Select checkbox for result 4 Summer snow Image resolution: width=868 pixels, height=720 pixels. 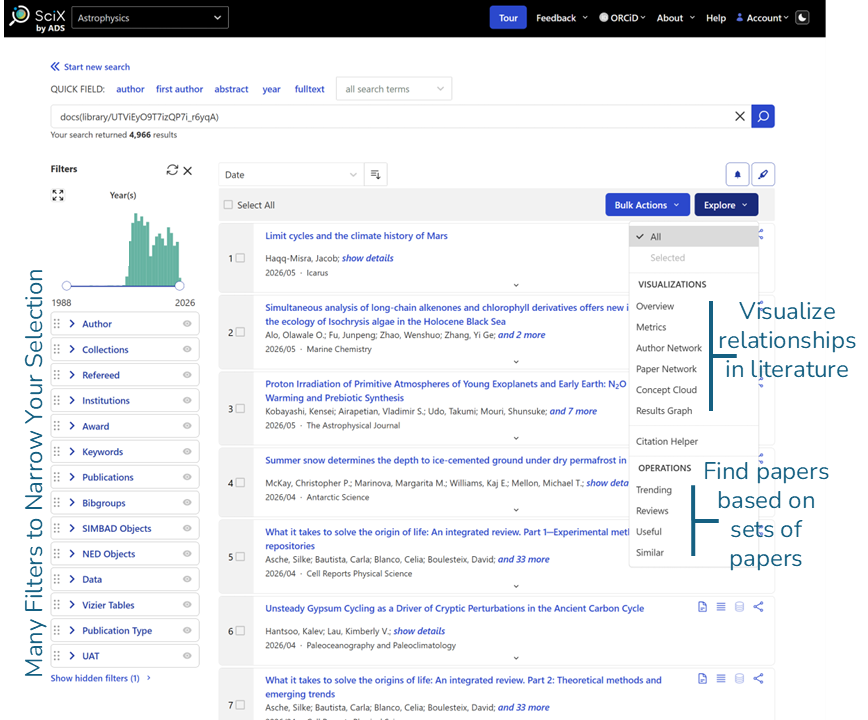pyautogui.click(x=240, y=483)
